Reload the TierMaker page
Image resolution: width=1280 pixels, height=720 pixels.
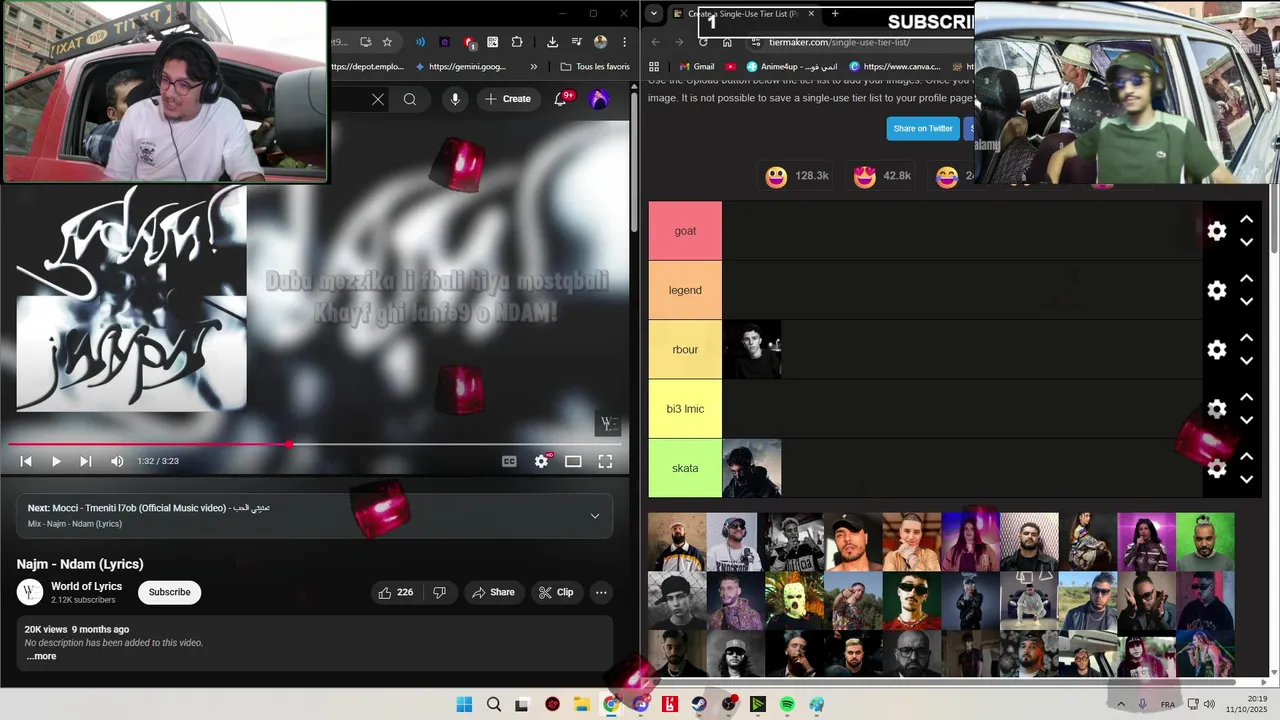tap(703, 42)
